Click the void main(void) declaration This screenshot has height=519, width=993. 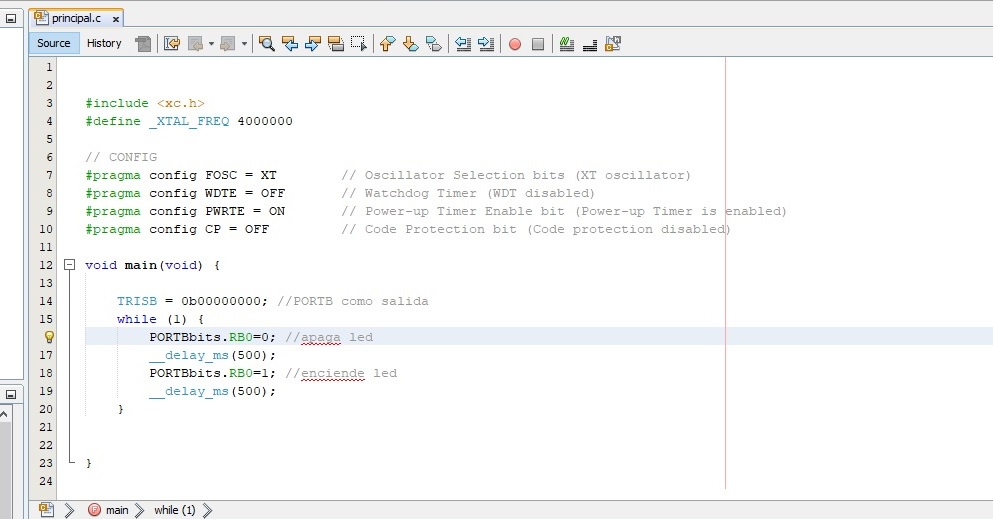tap(144, 265)
